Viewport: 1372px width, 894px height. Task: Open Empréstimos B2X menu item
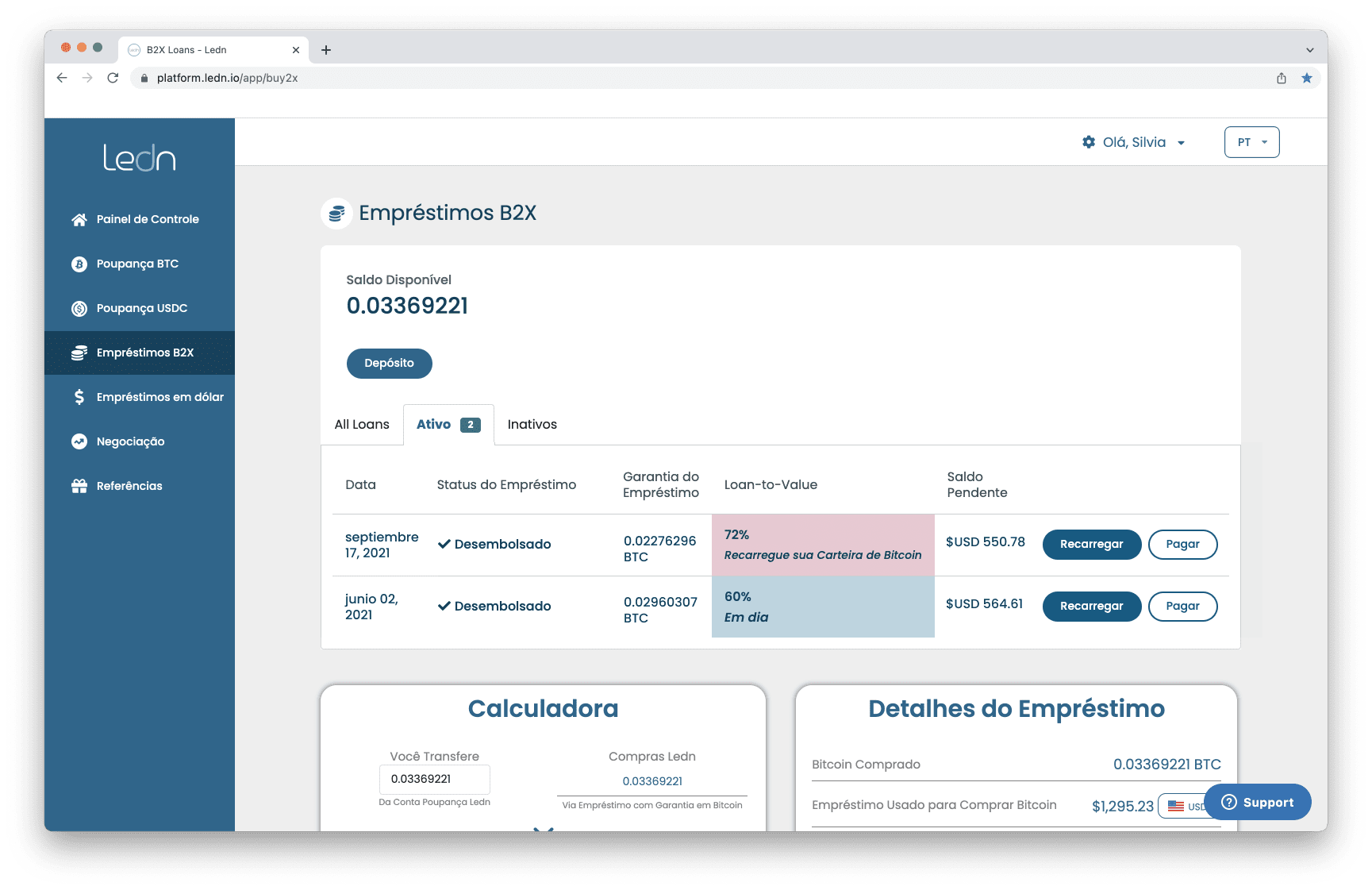click(140, 353)
